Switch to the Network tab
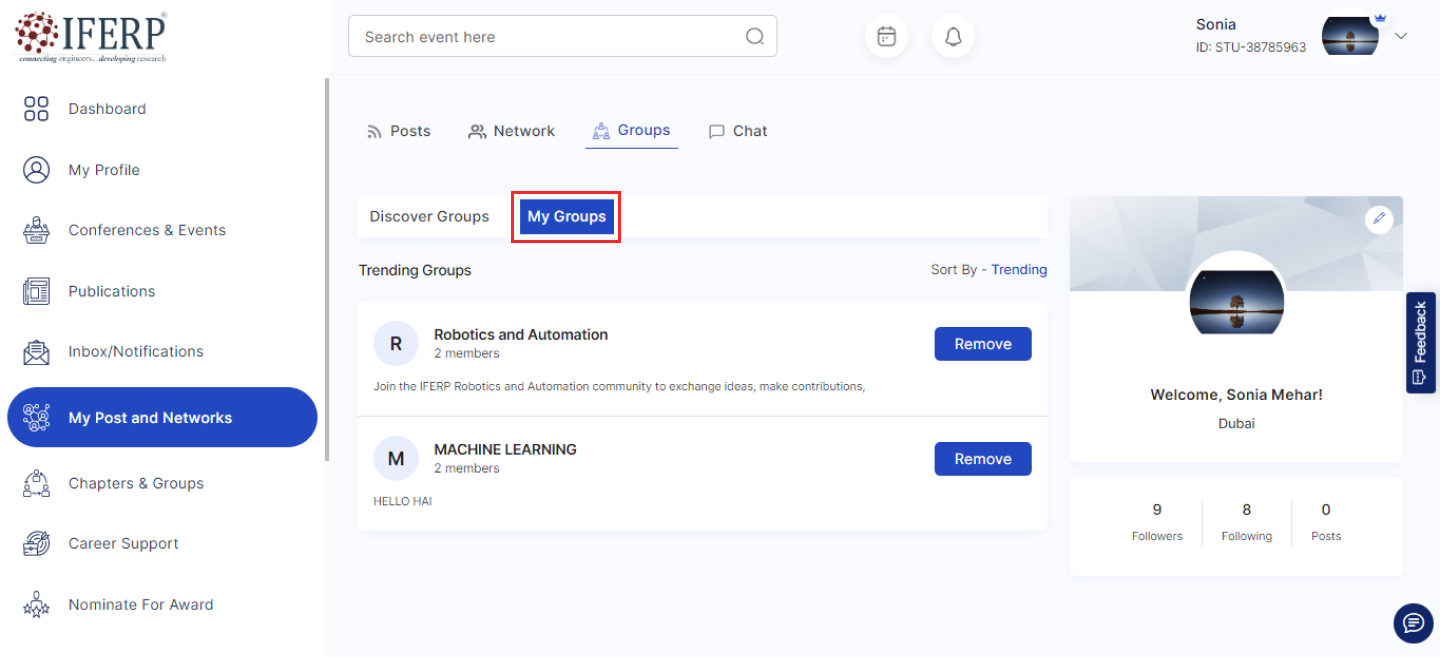 tap(512, 131)
